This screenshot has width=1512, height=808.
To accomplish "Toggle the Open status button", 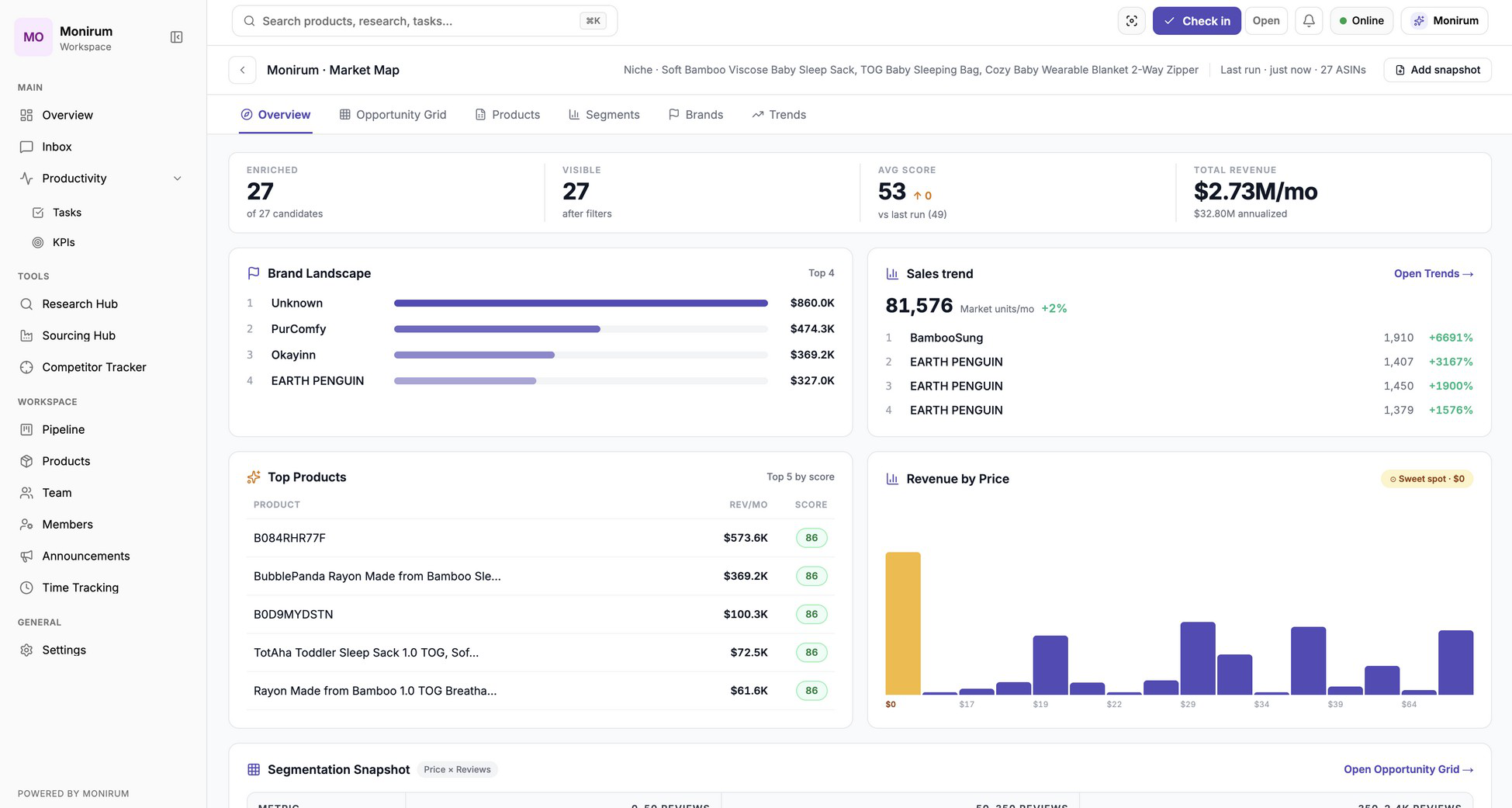I will pos(1266,21).
